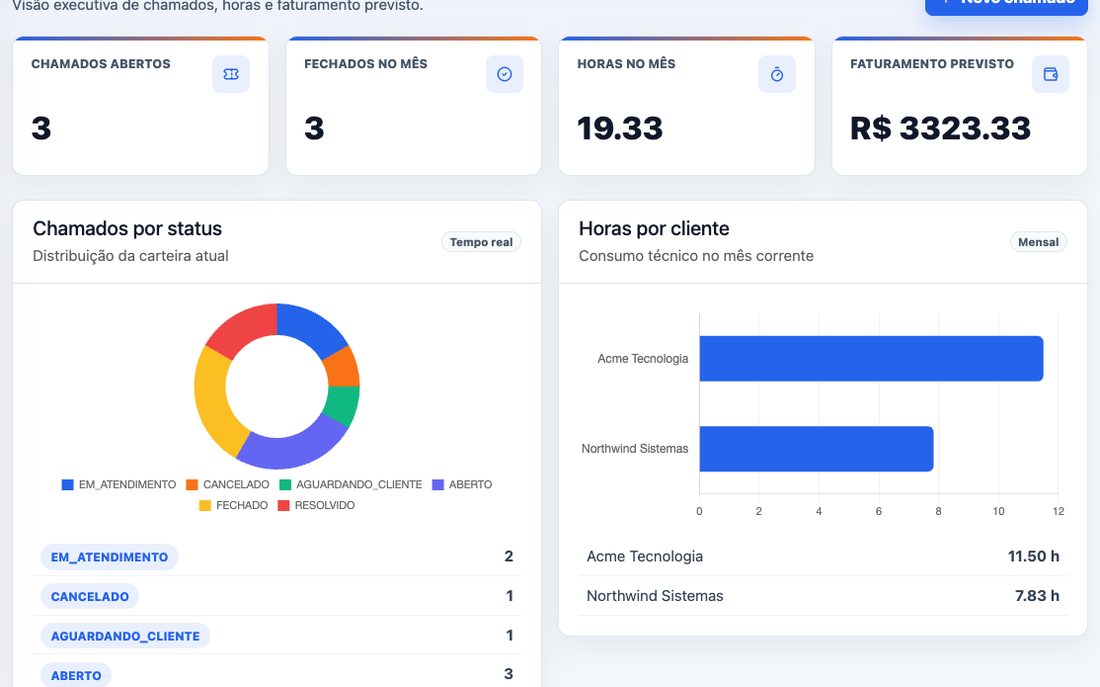Click the Acme Tecnologia bar in the chart

[871, 359]
